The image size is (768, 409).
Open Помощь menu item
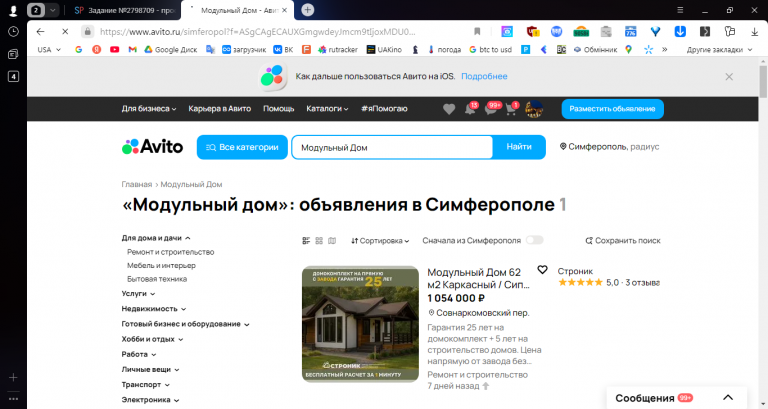pos(278,109)
